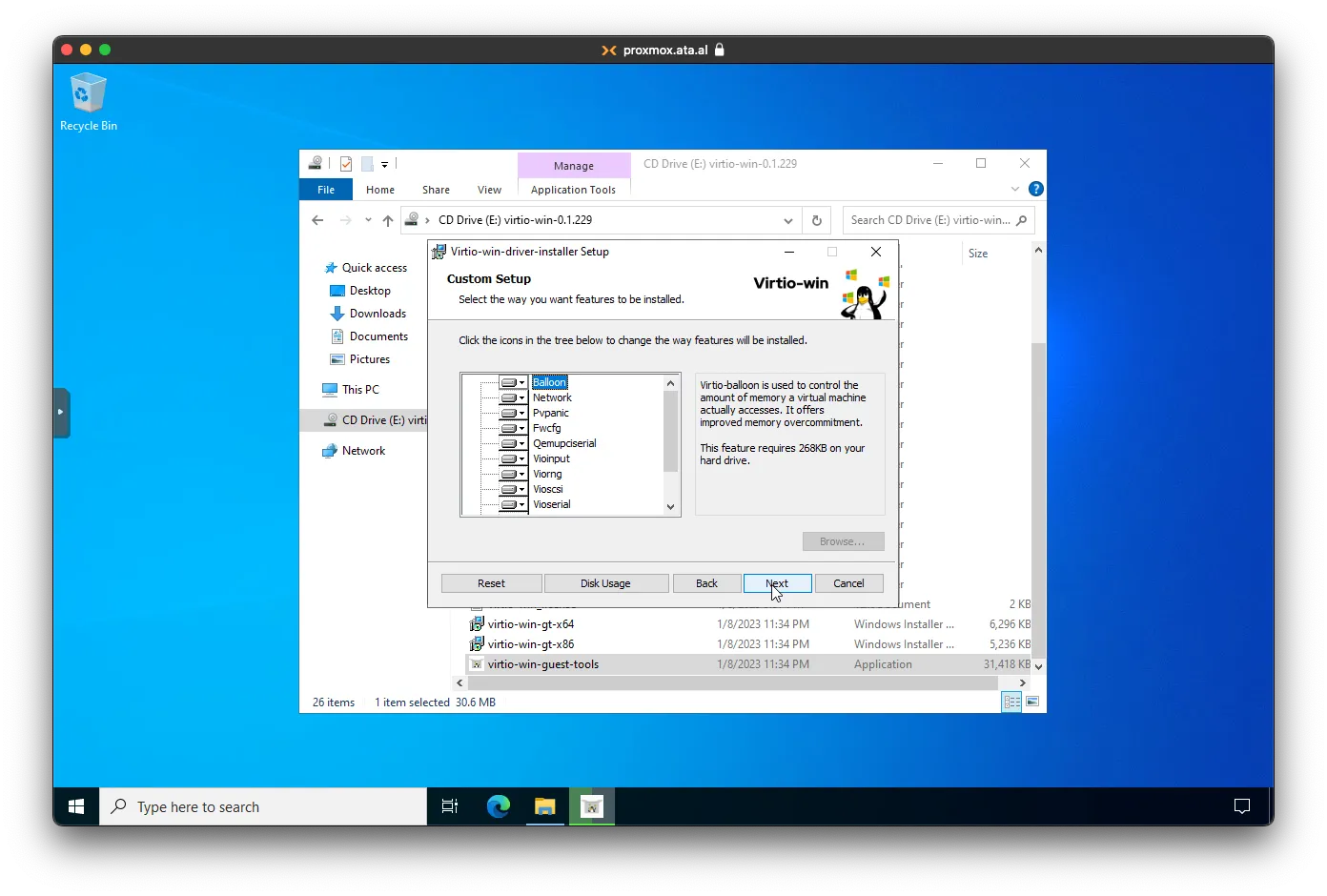
Task: Open the Fwcfg feature install-mode dropdown
Action: coord(514,428)
